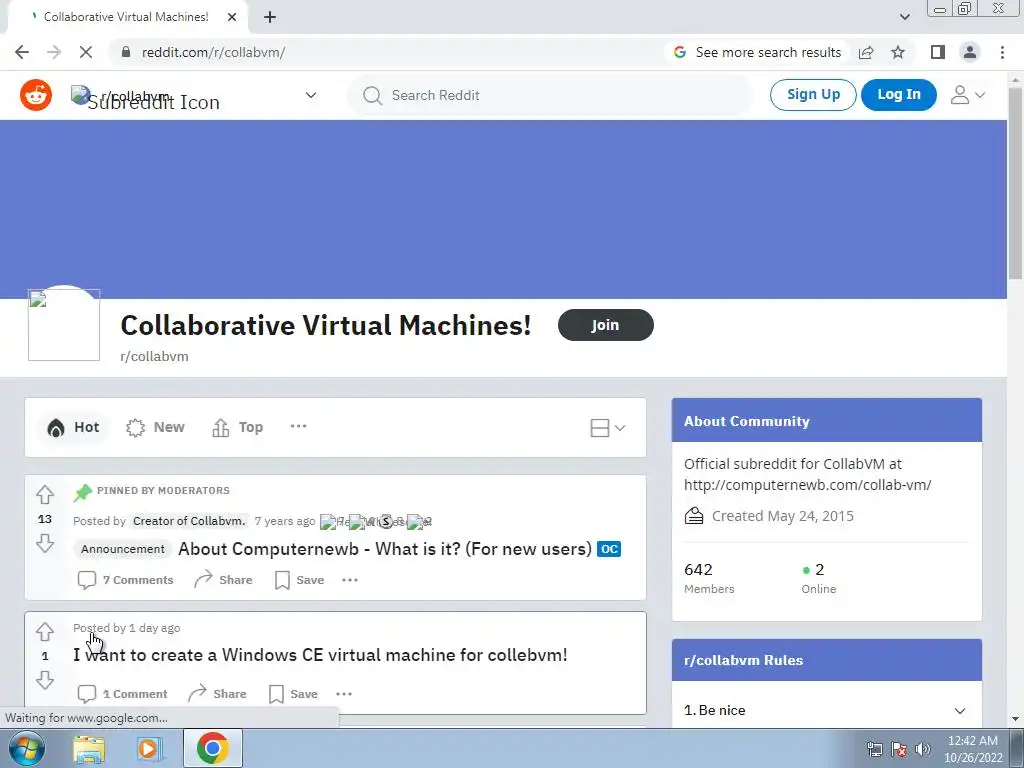This screenshot has height=768, width=1024.
Task: Click the 642 Members count
Action: (709, 578)
